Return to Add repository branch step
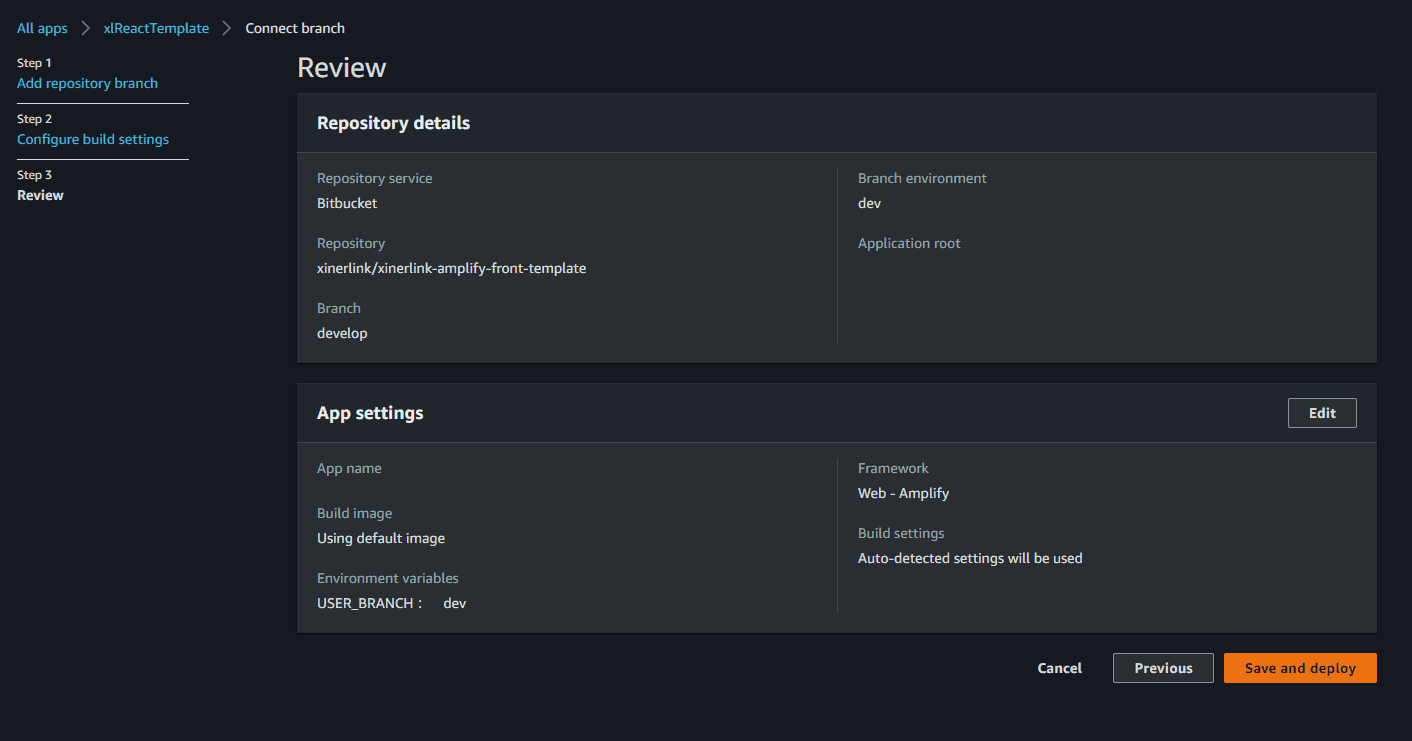 (87, 83)
